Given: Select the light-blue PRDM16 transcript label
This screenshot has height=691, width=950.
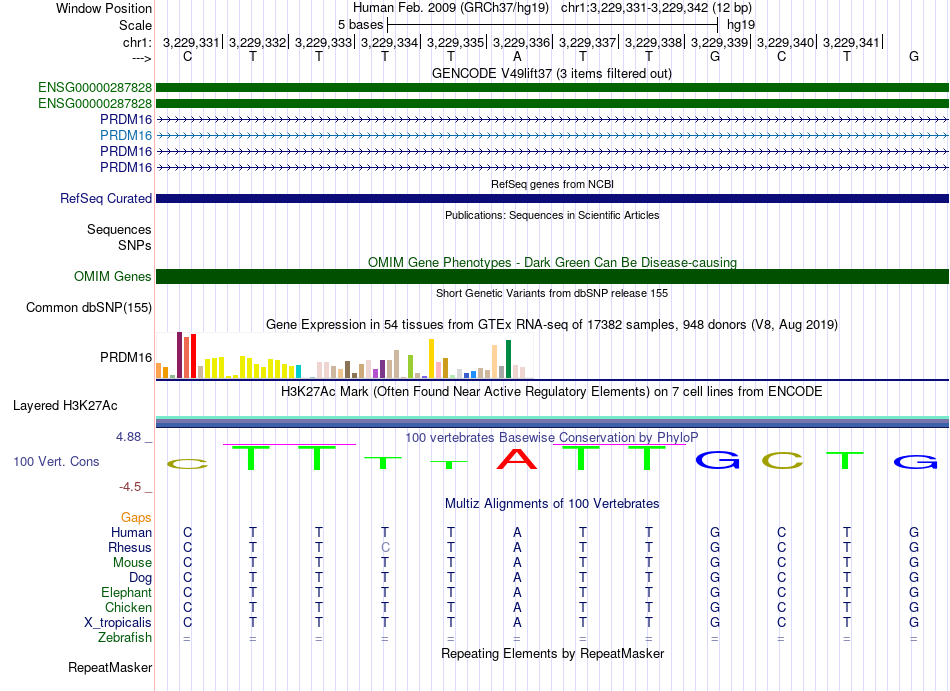Looking at the screenshot, I should click(126, 135).
